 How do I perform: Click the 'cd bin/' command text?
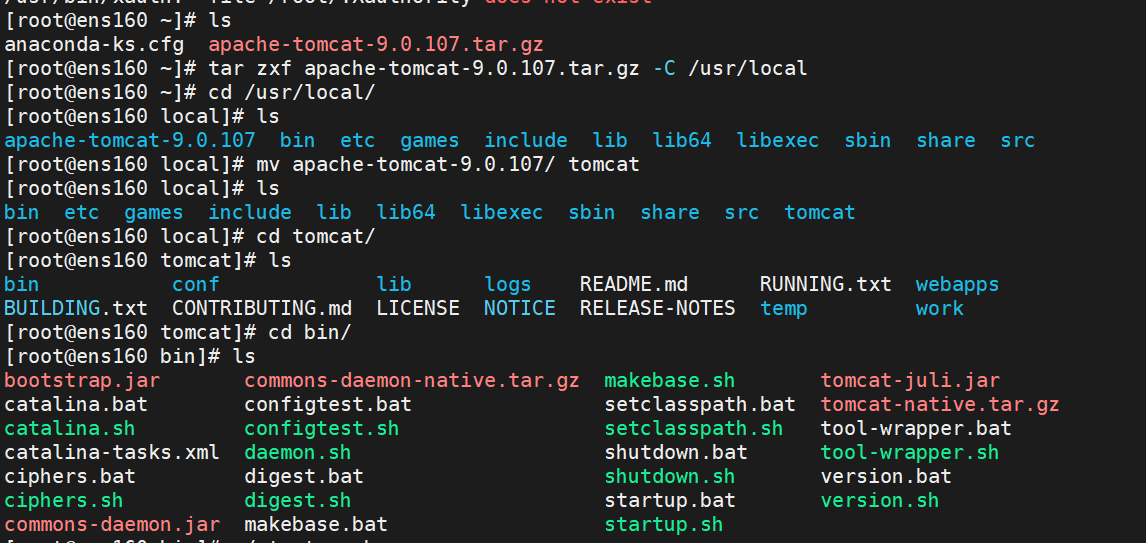310,333
